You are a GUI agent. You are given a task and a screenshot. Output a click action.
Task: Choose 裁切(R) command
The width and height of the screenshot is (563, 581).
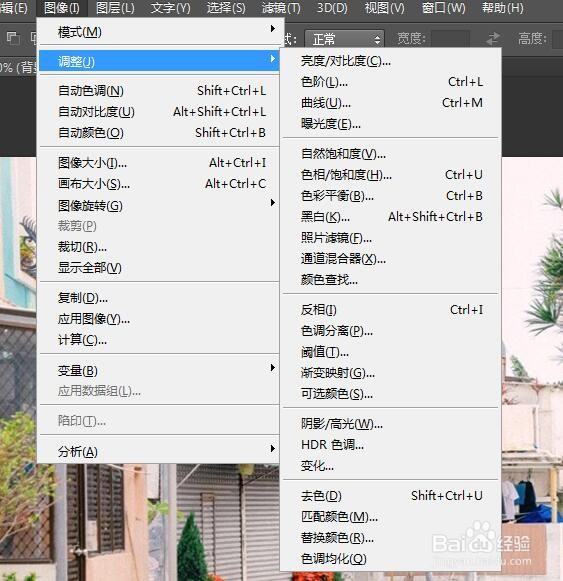(159, 246)
